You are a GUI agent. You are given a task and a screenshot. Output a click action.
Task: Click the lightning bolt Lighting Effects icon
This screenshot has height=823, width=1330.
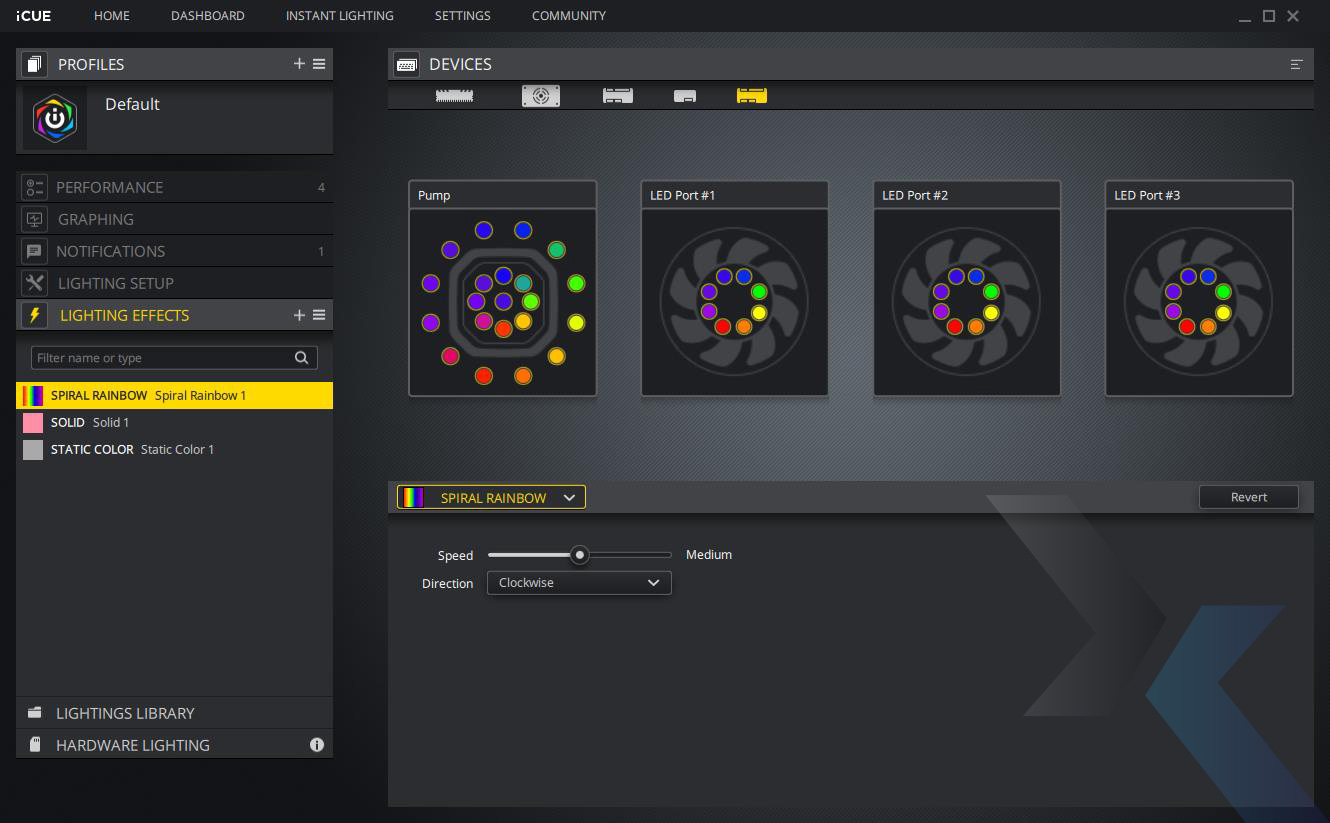(x=35, y=315)
